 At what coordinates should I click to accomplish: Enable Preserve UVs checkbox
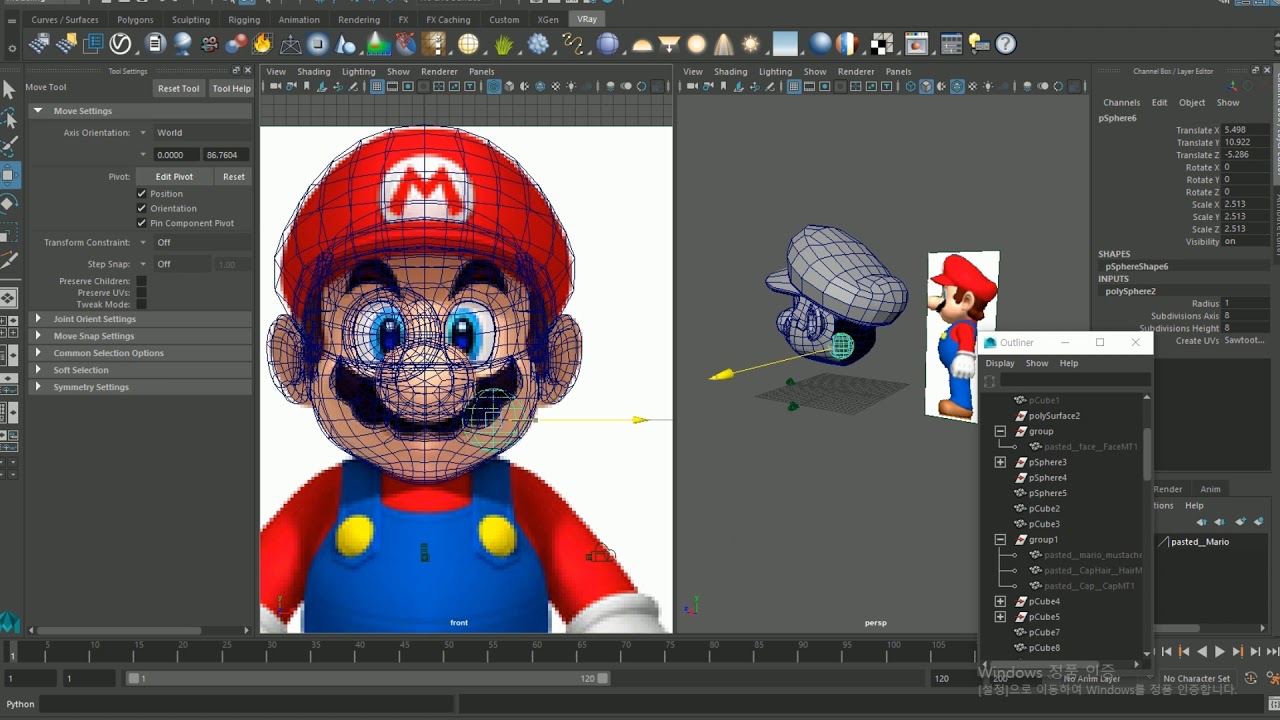[141, 293]
